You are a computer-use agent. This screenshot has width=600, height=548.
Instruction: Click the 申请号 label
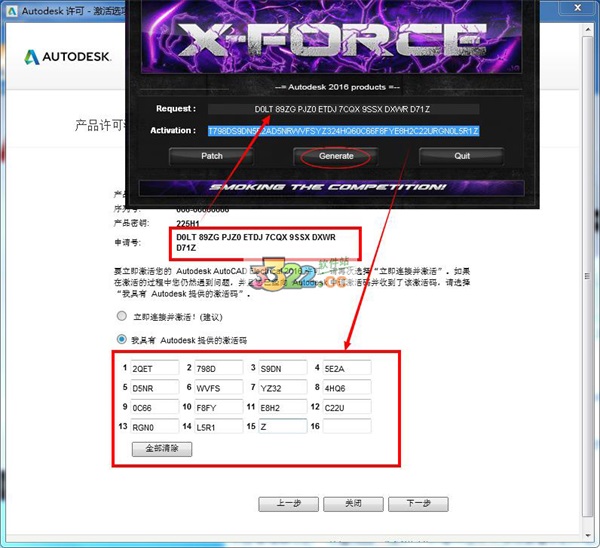pyautogui.click(x=127, y=243)
